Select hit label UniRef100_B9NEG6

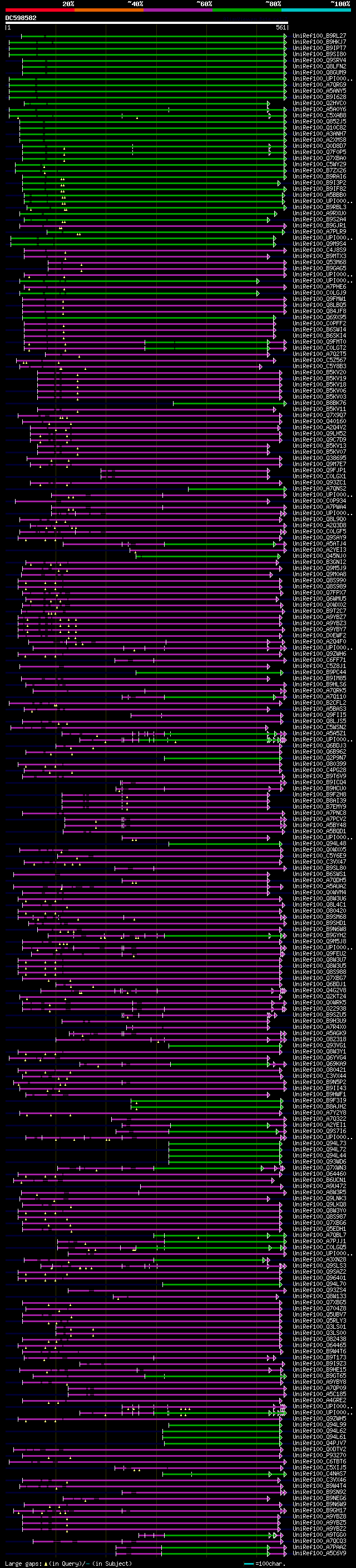(x=319, y=1497)
